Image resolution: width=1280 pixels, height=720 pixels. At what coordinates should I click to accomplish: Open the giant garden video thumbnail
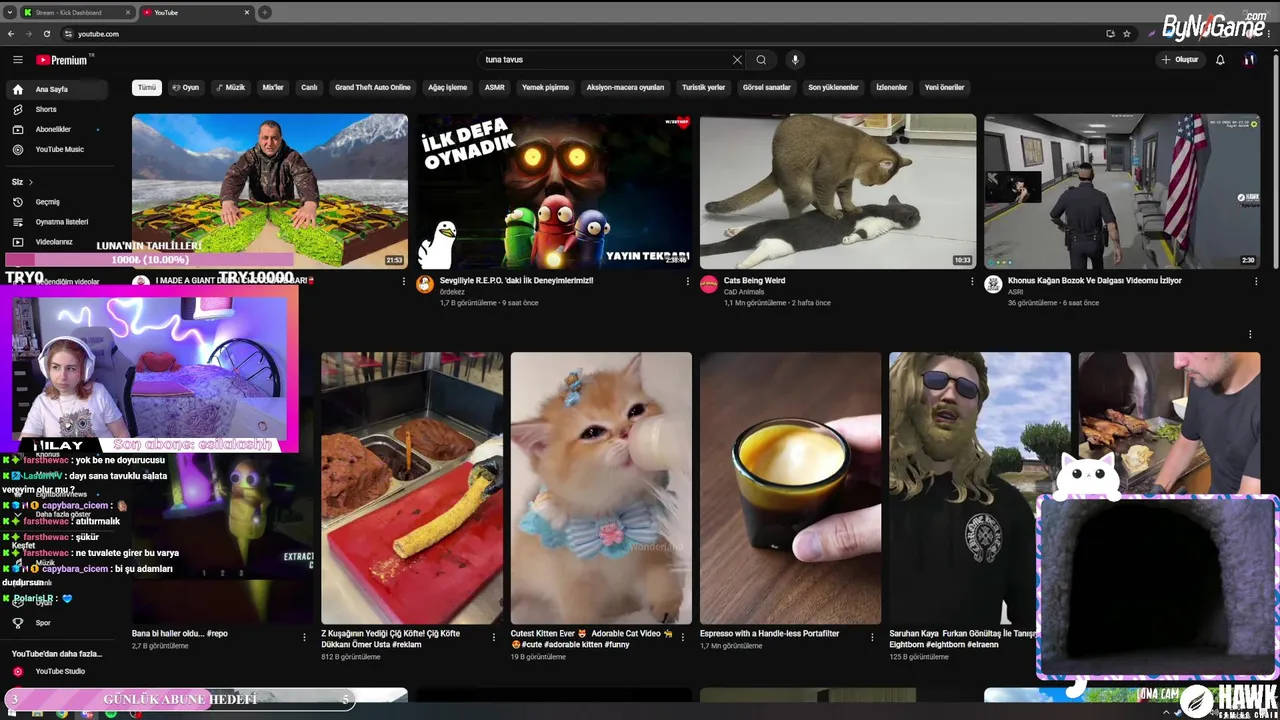coord(270,191)
